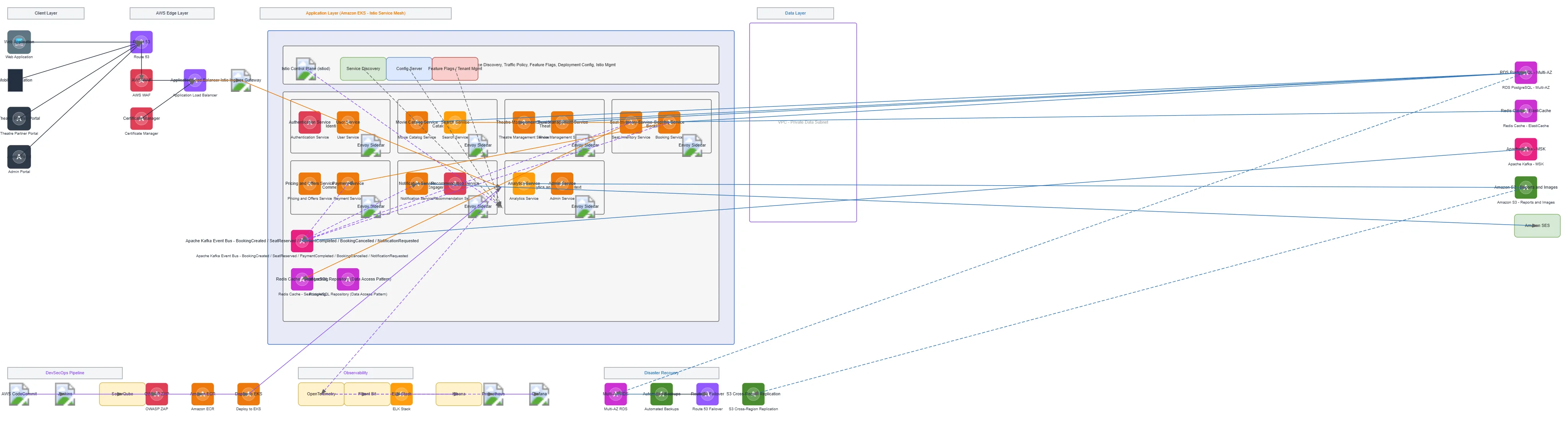Click the Authentication Service red icon
The height and width of the screenshot is (424, 1568).
309,122
